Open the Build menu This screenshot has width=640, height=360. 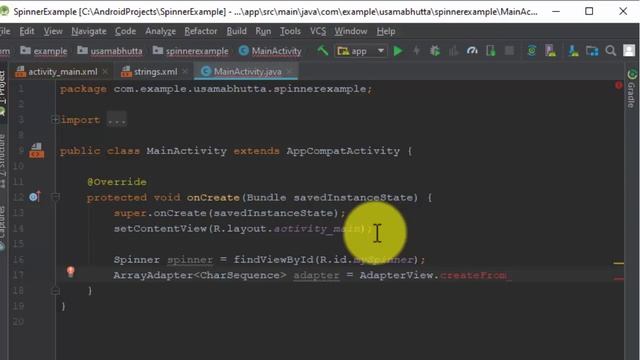pos(237,31)
